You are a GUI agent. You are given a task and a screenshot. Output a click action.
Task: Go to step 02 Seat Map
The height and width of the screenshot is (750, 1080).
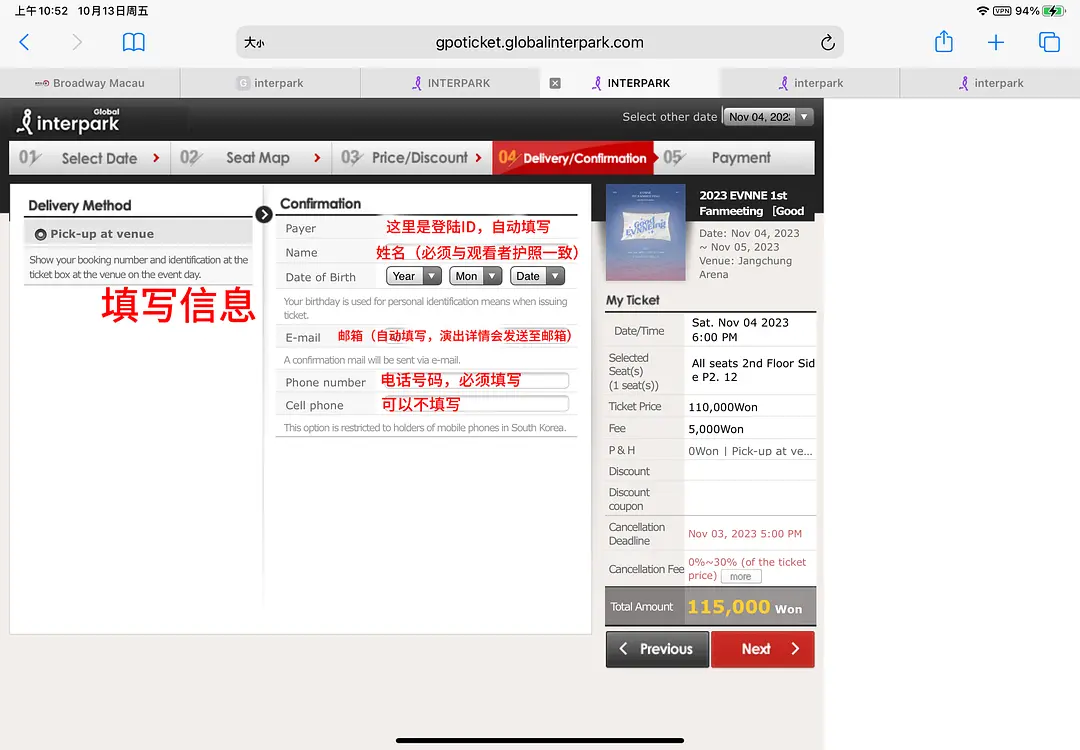pyautogui.click(x=251, y=158)
